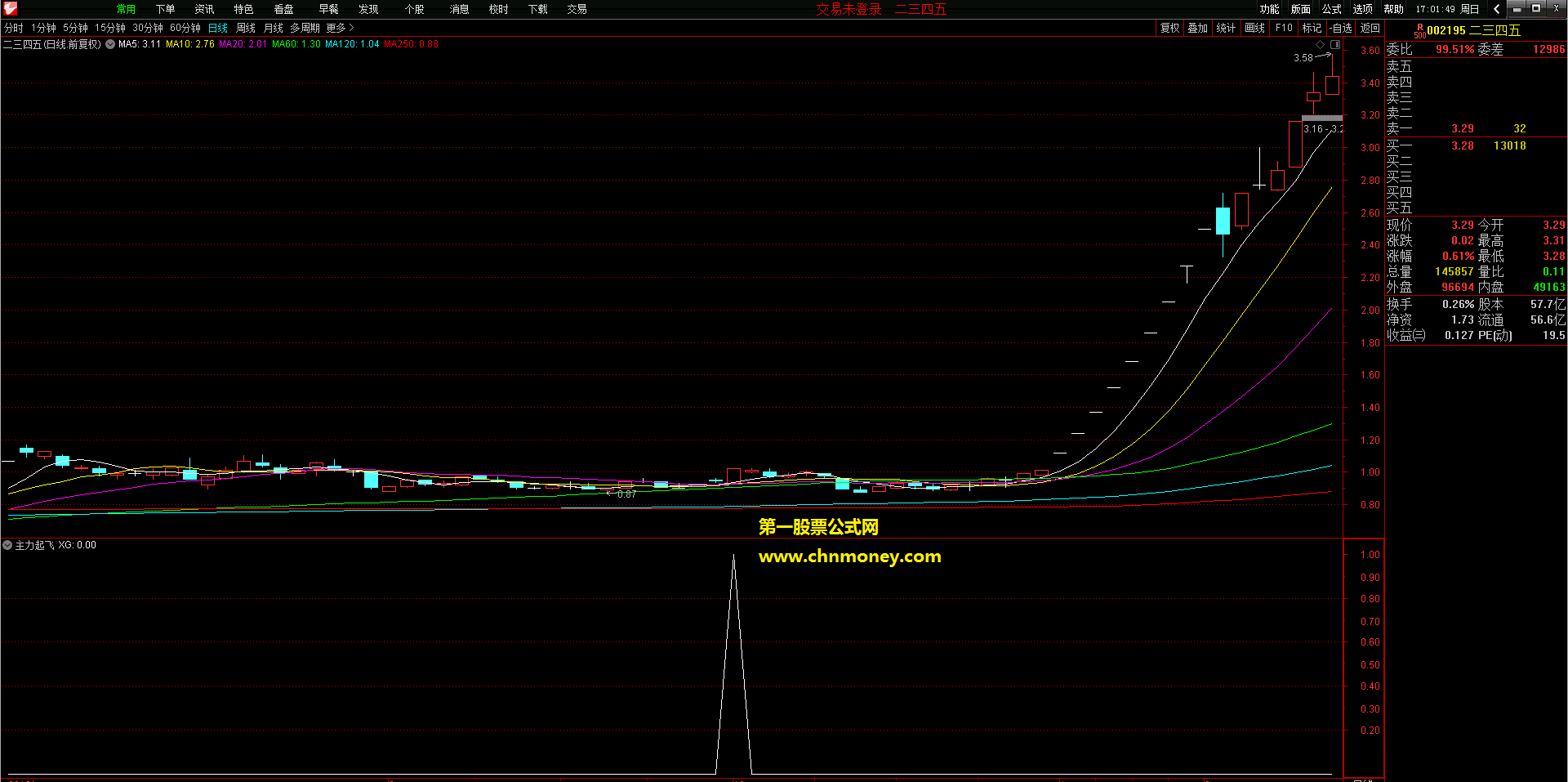Open the 版面 menu
This screenshot has height=782, width=1568.
[1300, 9]
